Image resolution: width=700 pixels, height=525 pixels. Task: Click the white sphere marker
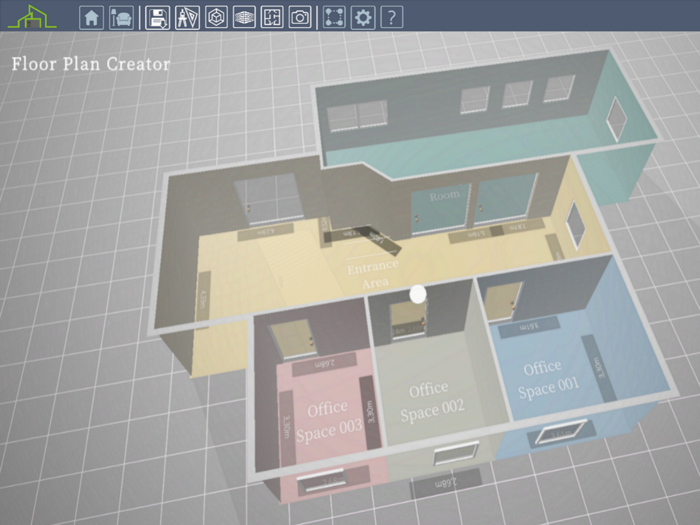pos(418,294)
